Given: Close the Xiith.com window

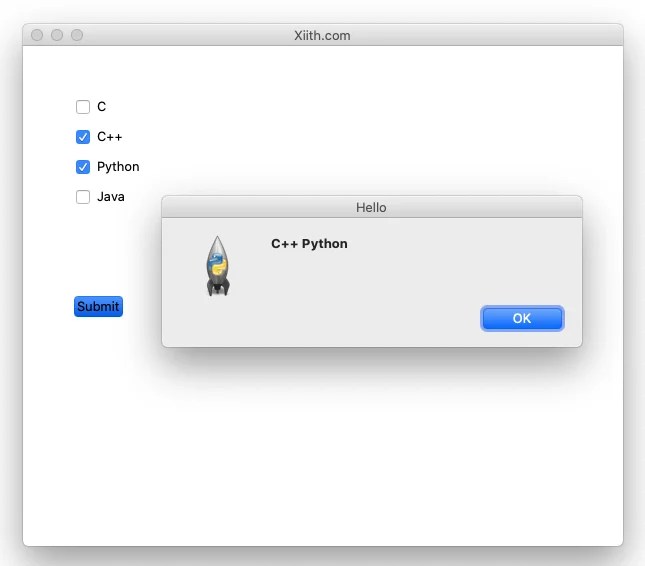Looking at the screenshot, I should [x=37, y=35].
